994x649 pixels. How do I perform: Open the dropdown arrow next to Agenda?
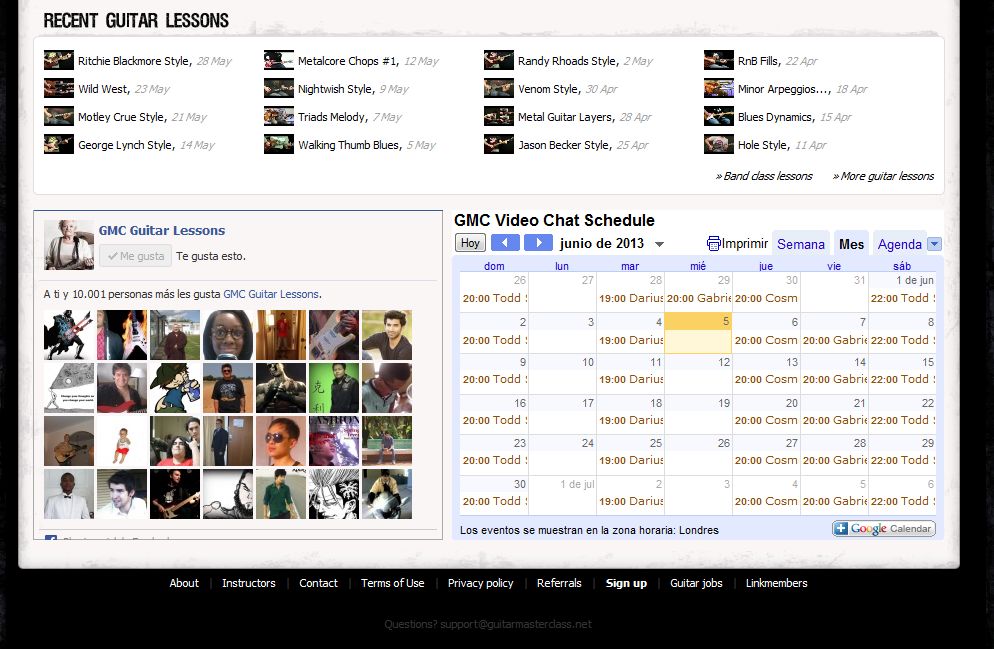tap(934, 243)
